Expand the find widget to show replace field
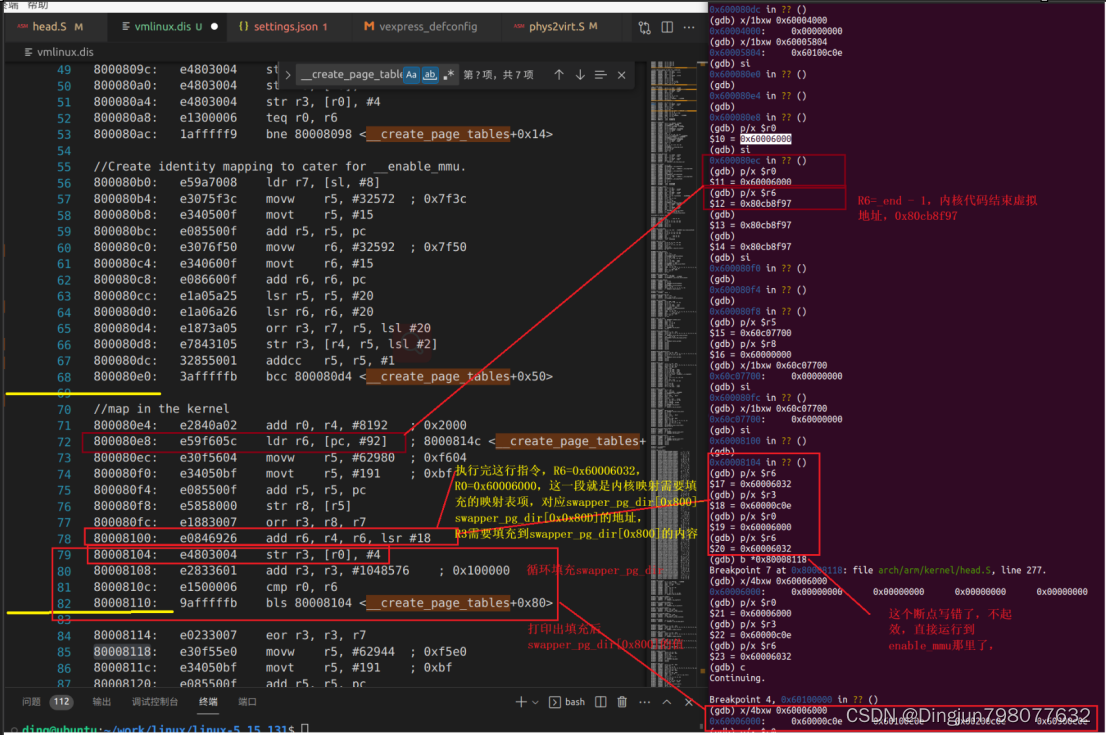The image size is (1106, 736). (287, 76)
